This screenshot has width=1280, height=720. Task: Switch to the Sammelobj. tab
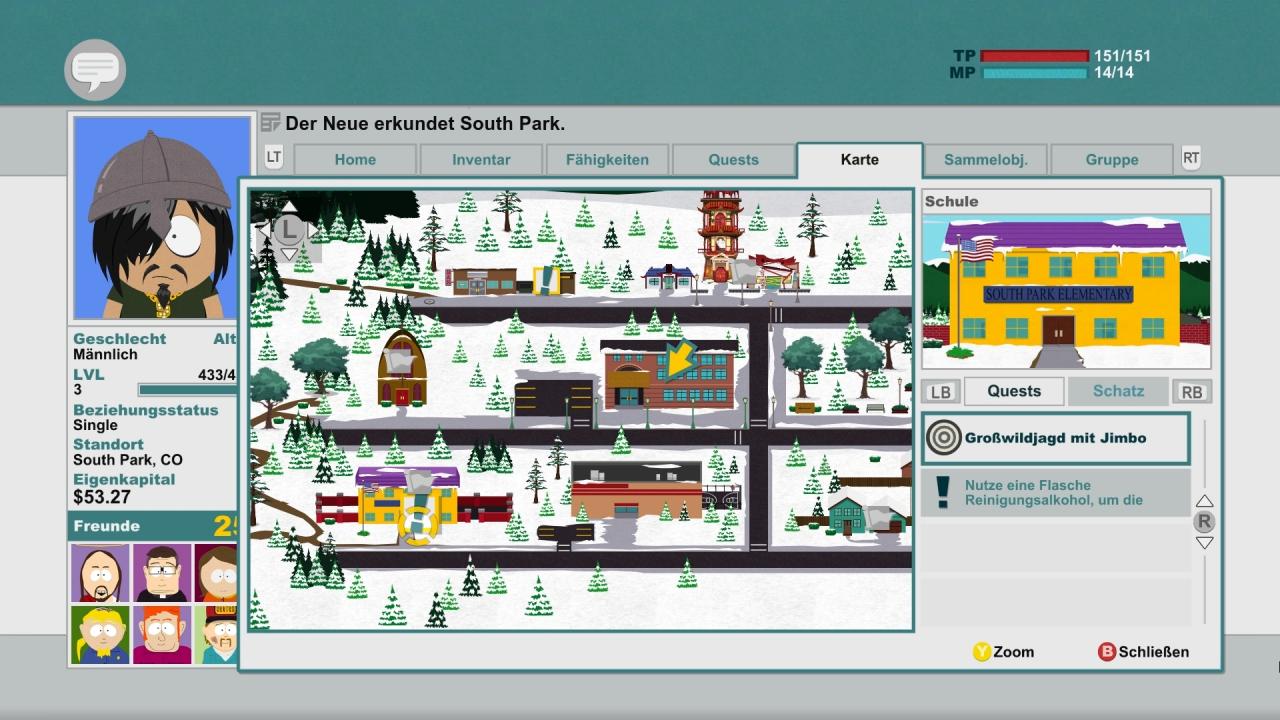click(985, 159)
